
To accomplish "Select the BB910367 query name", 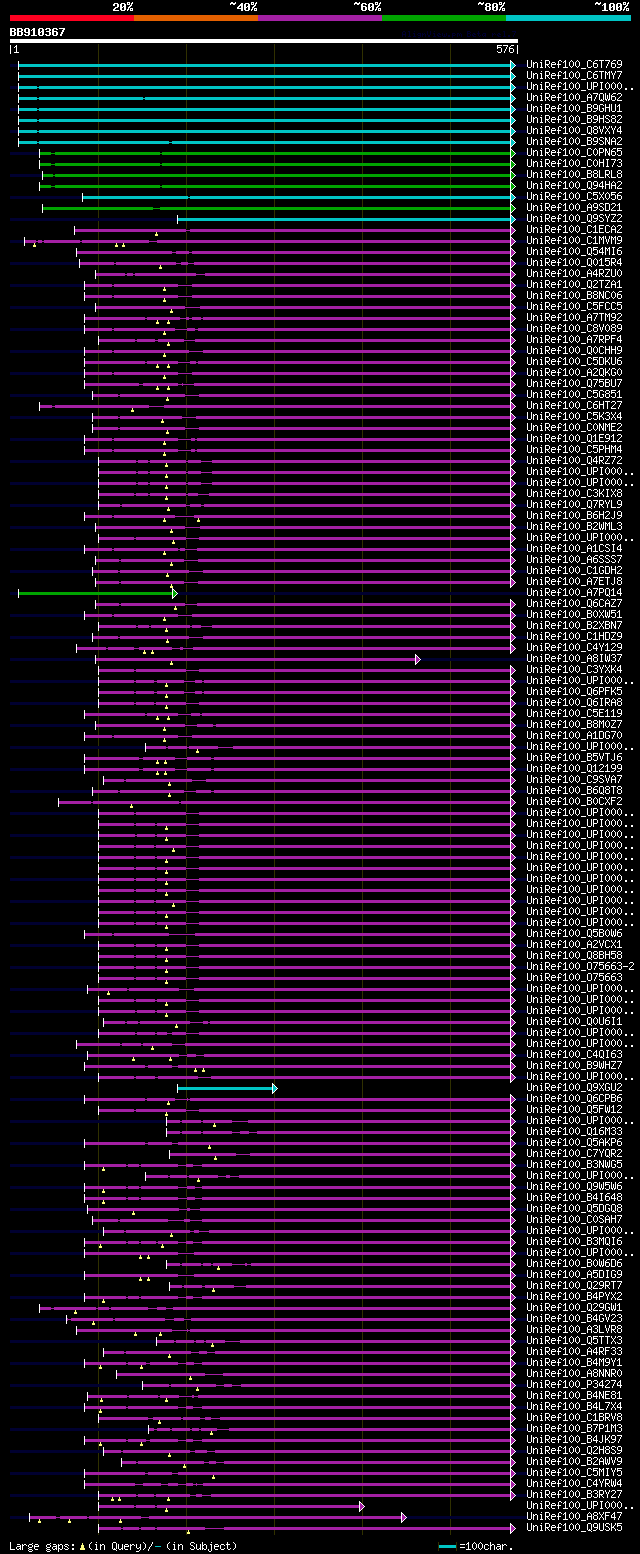I will tap(38, 32).
